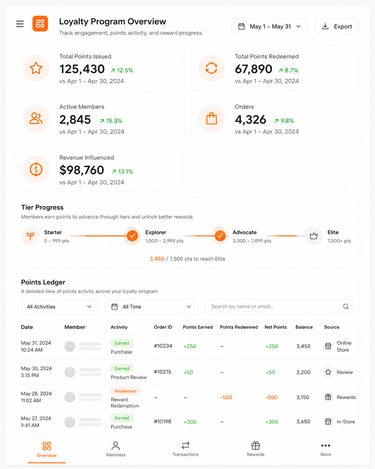Click the download icon on Export
The height and width of the screenshot is (469, 375).
tap(325, 26)
